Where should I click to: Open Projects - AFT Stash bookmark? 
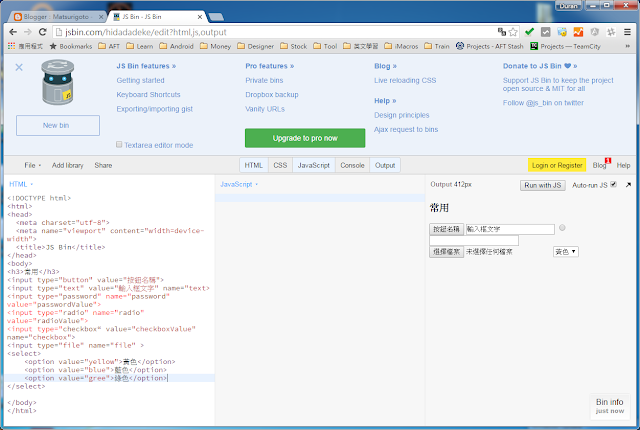coord(489,46)
